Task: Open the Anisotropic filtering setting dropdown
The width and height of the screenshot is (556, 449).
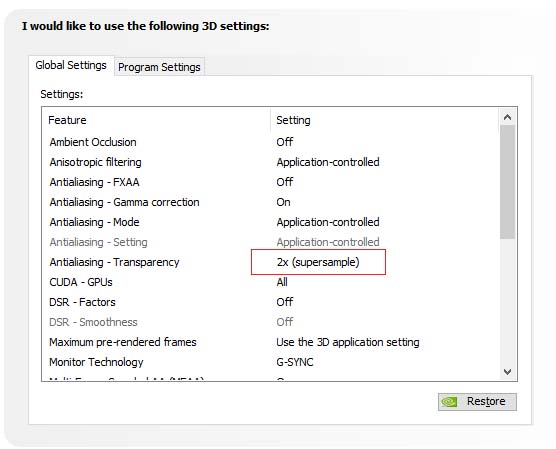Action: (328, 162)
